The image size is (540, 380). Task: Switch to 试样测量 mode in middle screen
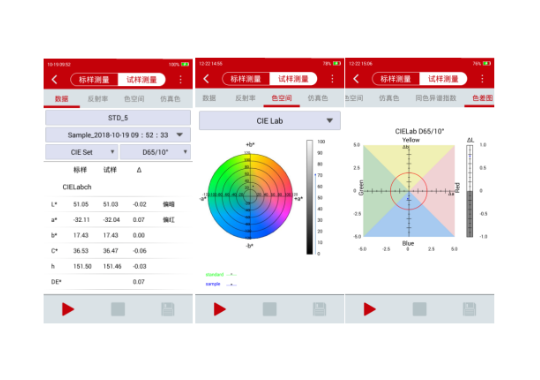coord(293,79)
